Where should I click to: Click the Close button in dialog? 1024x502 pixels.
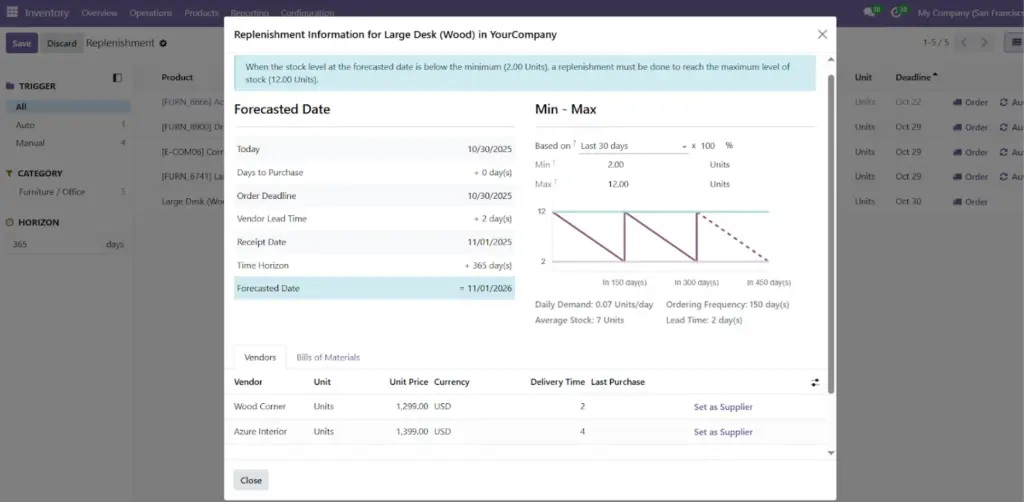[x=251, y=480]
